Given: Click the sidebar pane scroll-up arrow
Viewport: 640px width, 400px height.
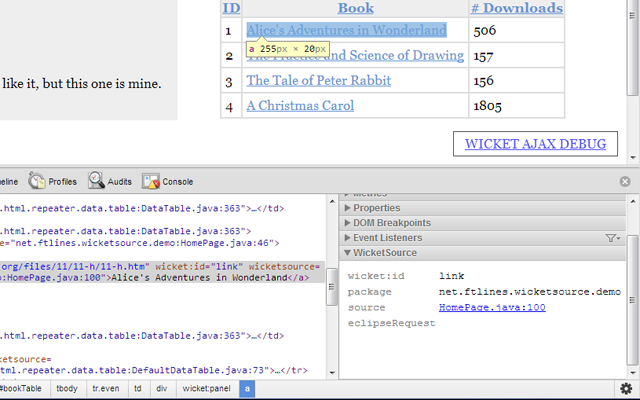Looking at the screenshot, I should [633, 200].
